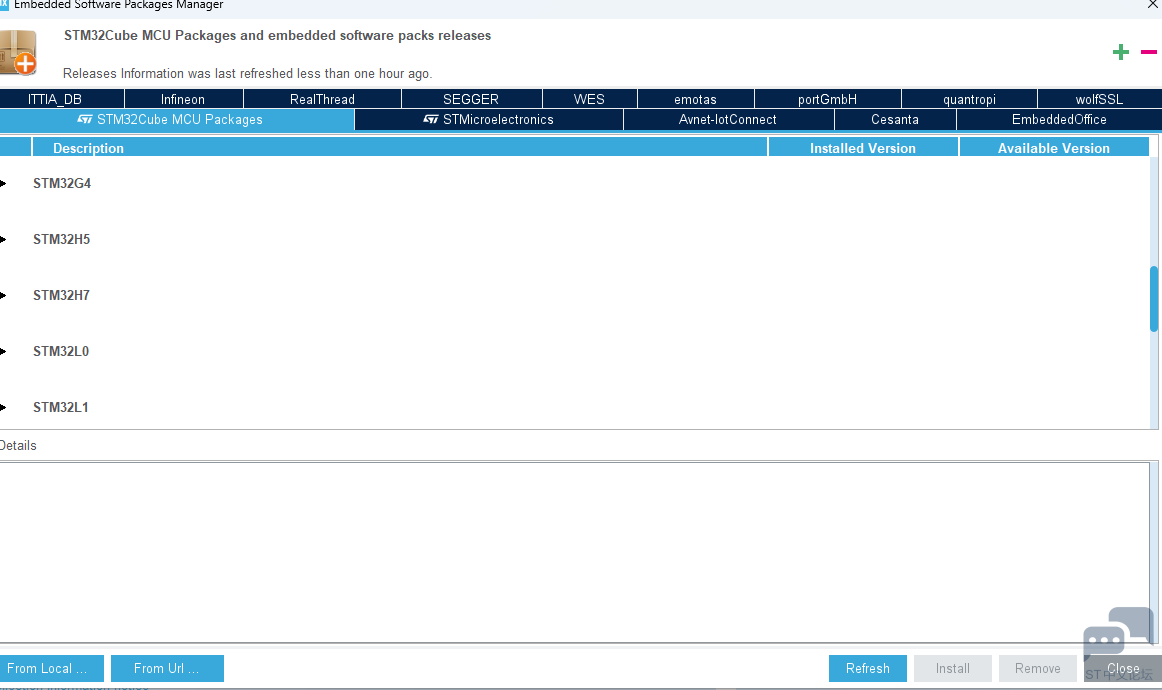
Task: Click the From Url button
Action: tap(167, 669)
